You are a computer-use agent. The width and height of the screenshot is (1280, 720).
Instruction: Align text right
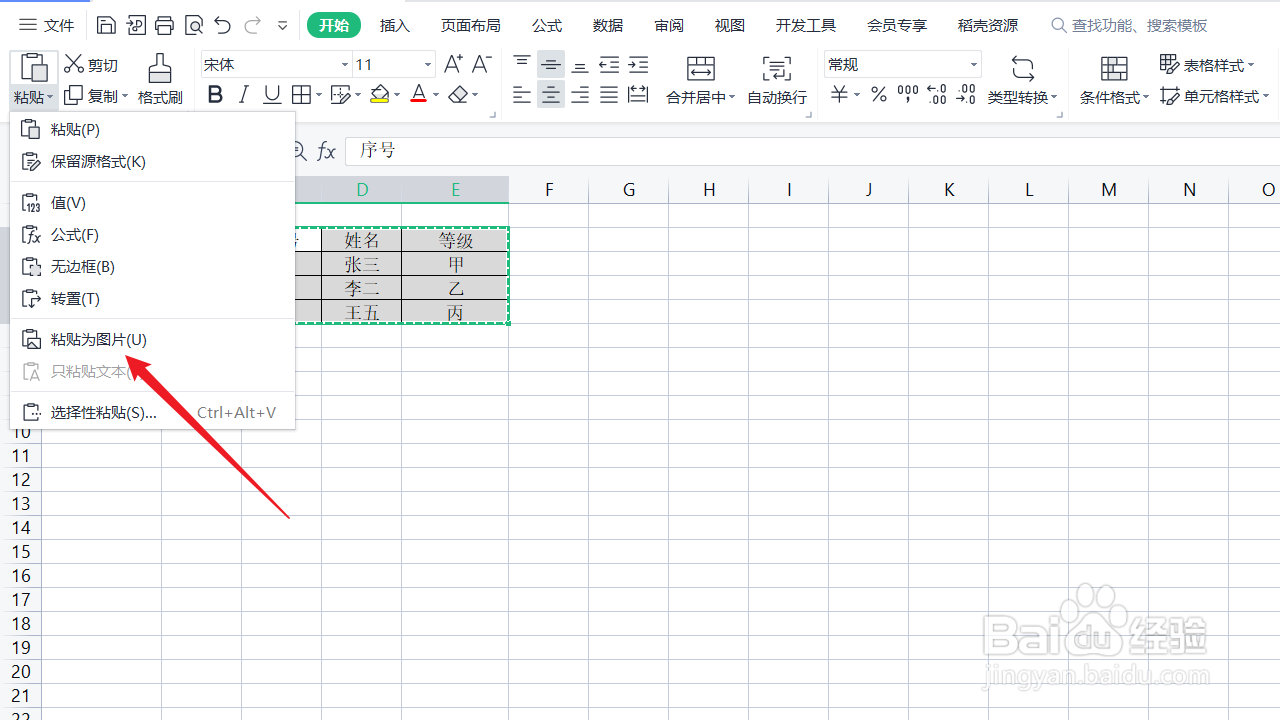(580, 95)
